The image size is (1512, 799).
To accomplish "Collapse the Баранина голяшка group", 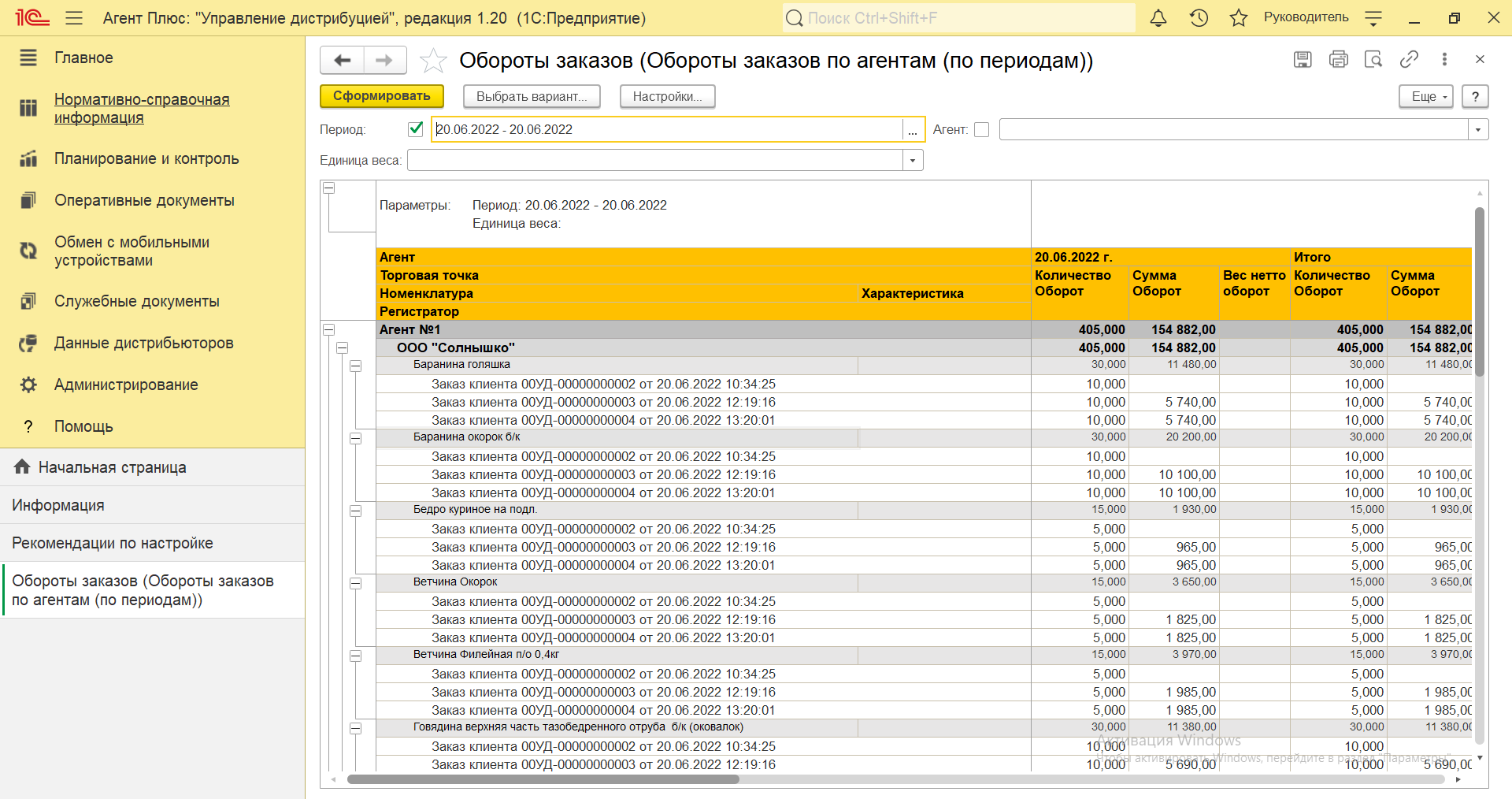I will (x=355, y=366).
